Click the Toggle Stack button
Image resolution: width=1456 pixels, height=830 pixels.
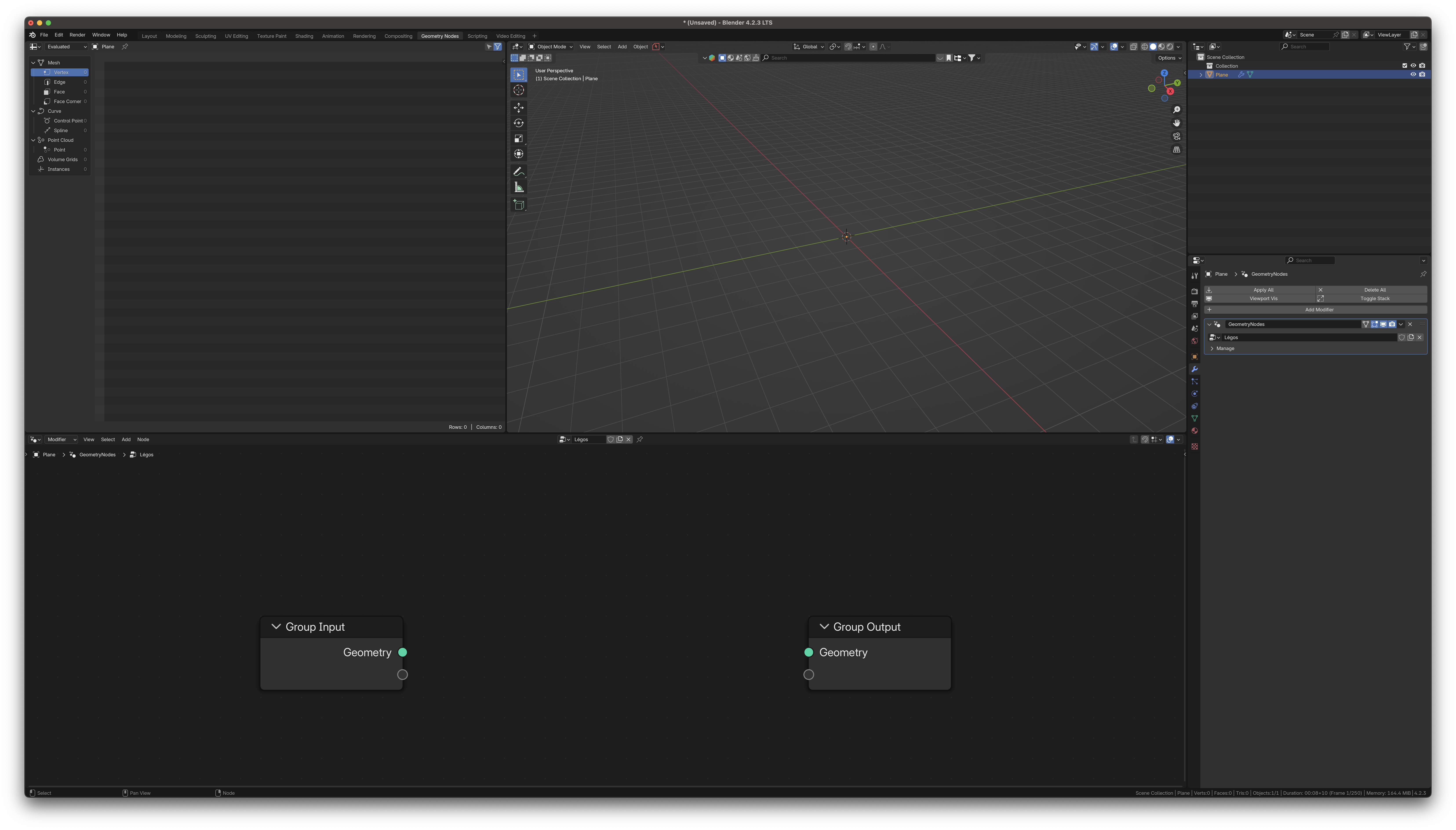pyautogui.click(x=1371, y=299)
